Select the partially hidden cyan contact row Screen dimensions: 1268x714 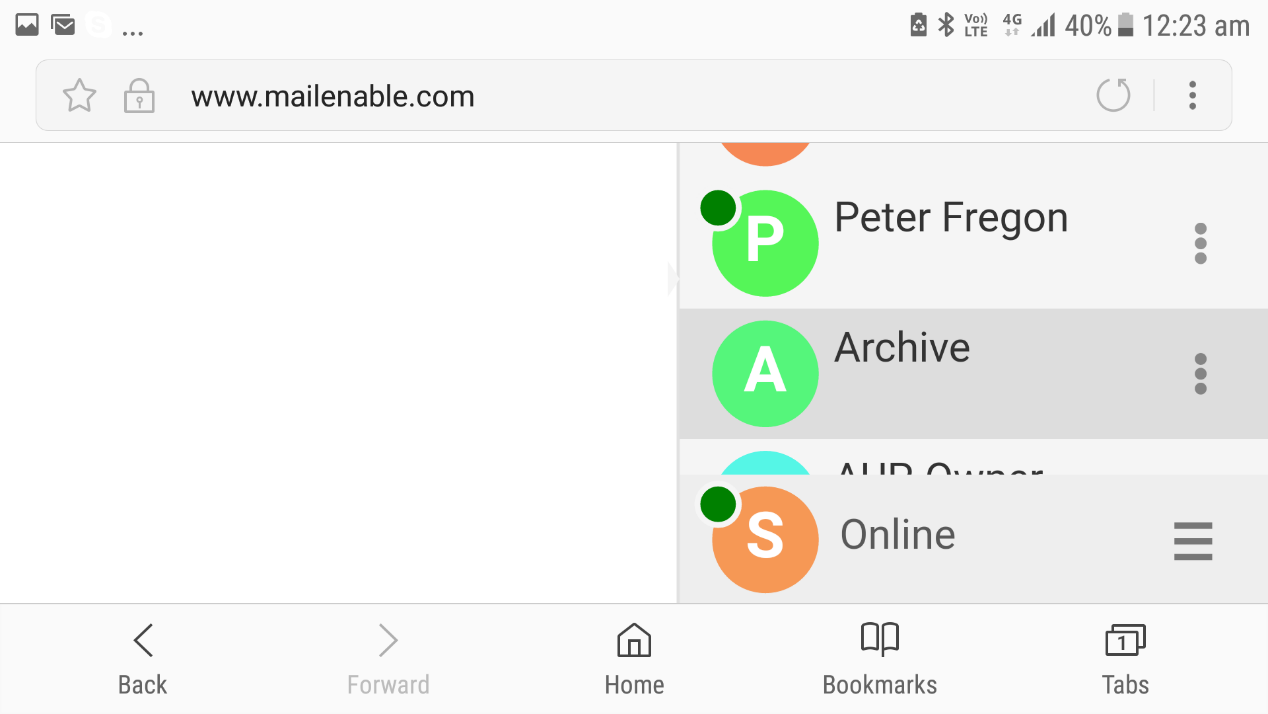(x=973, y=457)
